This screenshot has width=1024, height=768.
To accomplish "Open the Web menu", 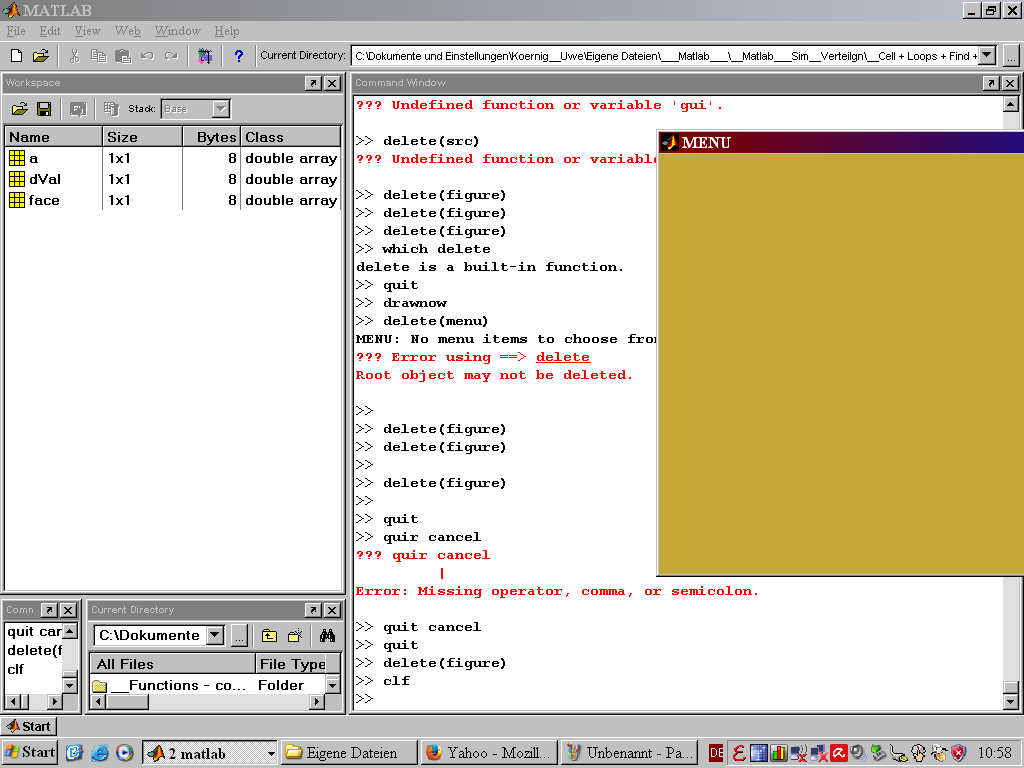I will (x=127, y=31).
